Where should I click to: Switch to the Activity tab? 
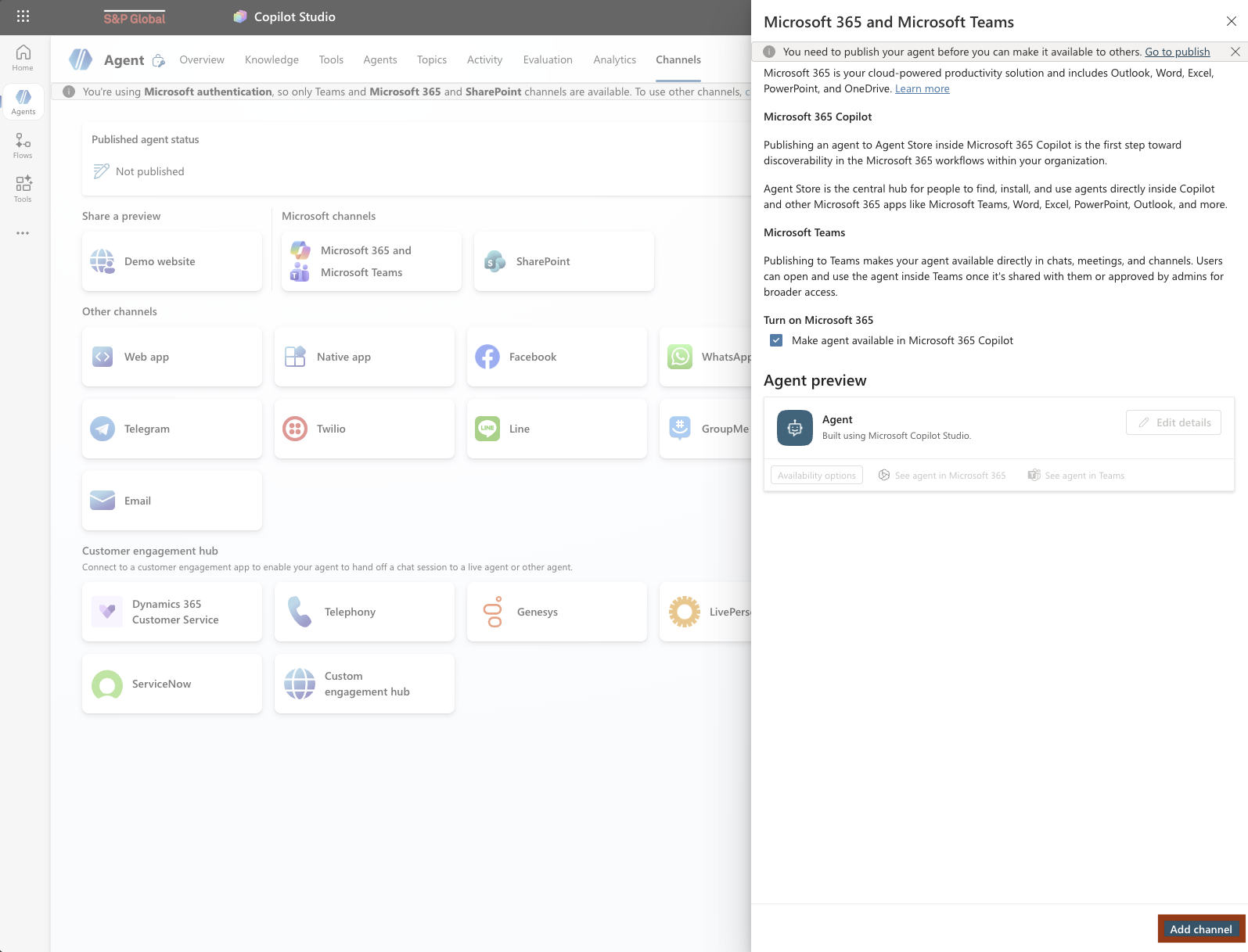(484, 59)
